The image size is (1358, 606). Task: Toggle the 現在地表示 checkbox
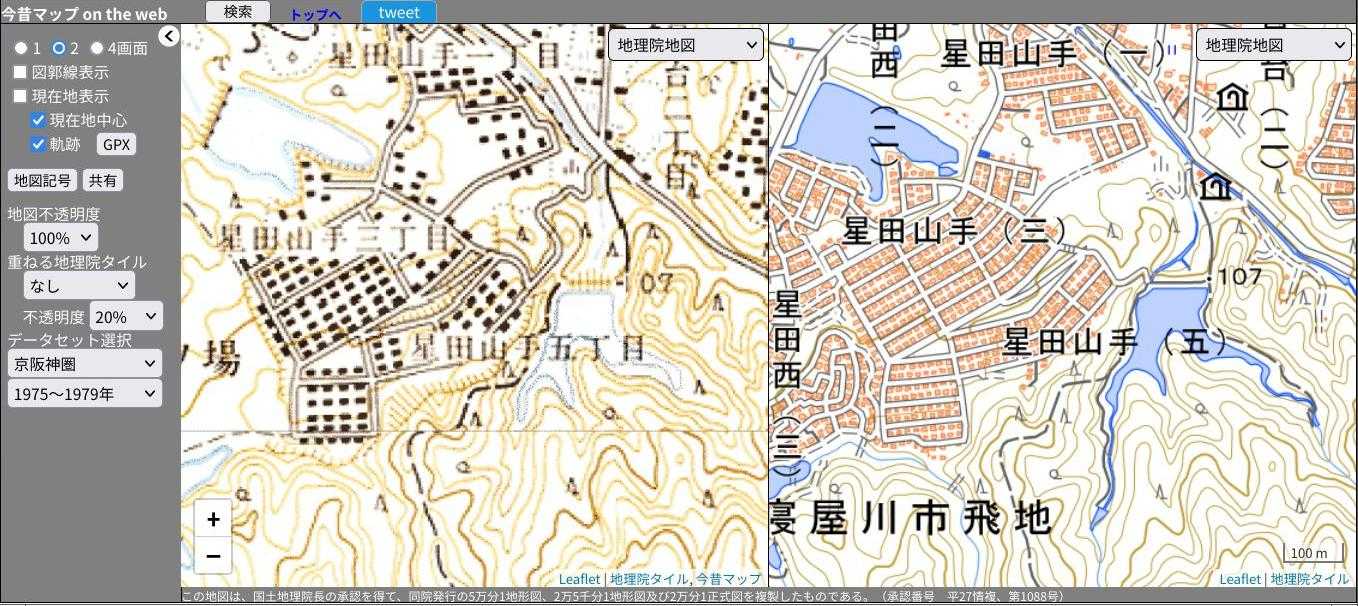(20, 96)
